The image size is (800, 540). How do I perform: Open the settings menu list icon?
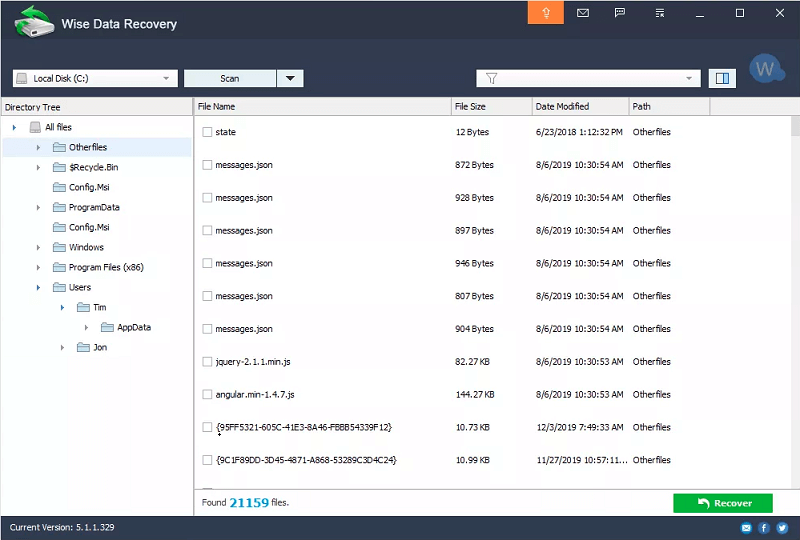point(659,13)
